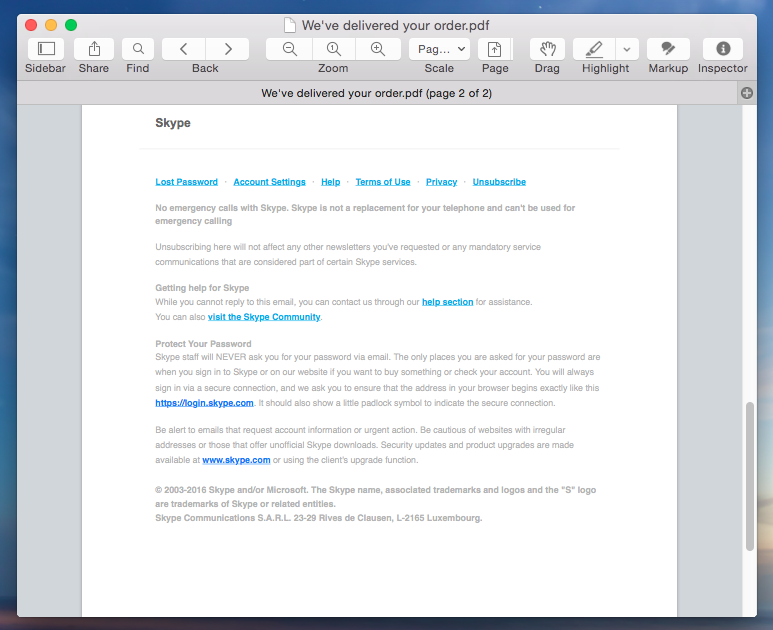Activate the Highlight pen tool
The image size is (773, 630).
(594, 49)
